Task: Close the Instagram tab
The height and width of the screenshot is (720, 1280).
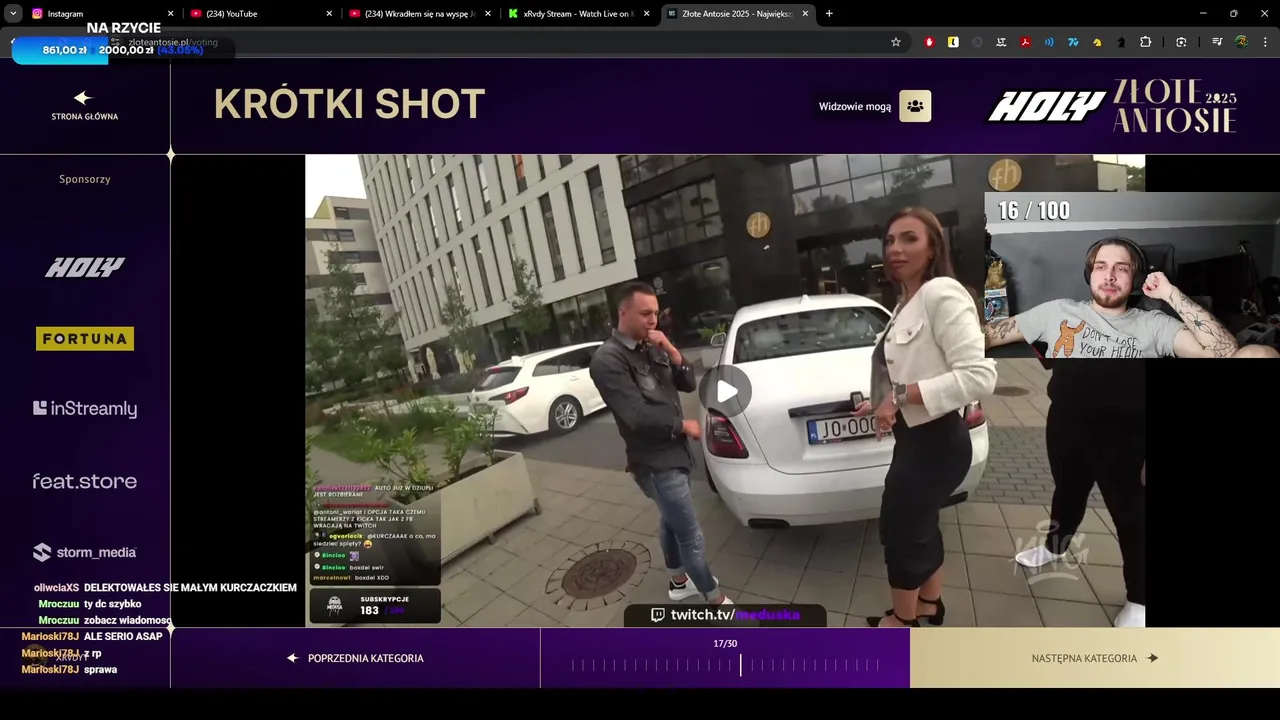Action: [170, 14]
